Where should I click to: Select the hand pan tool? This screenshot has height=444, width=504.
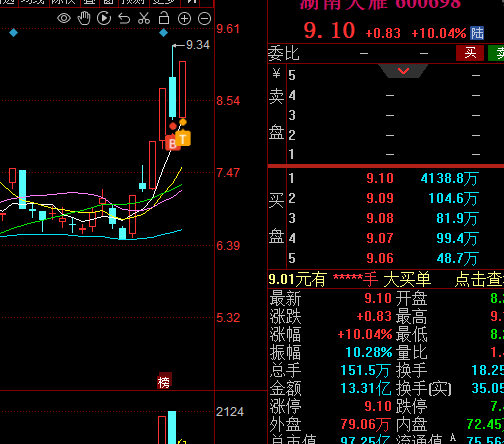(84, 18)
